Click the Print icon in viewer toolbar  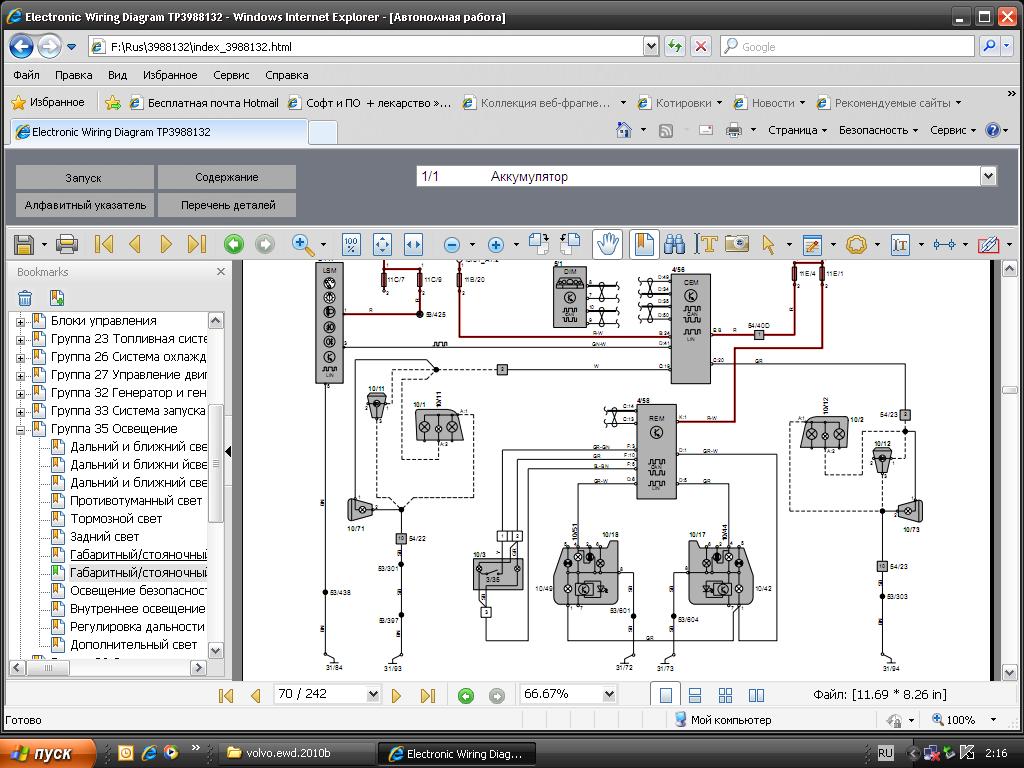pos(67,244)
